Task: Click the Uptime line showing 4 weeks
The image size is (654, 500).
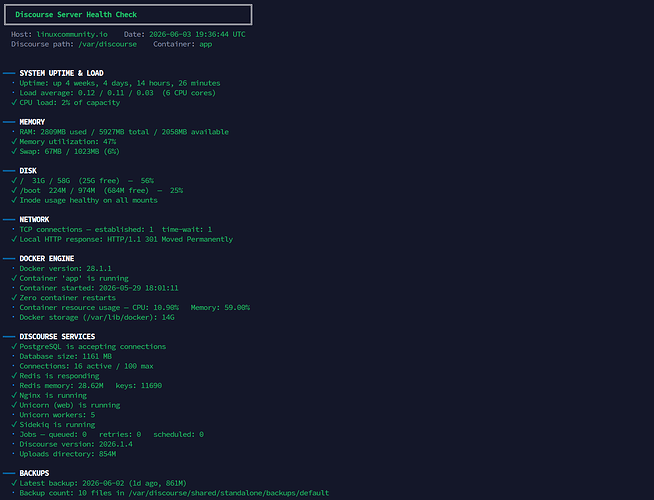Action: (120, 83)
